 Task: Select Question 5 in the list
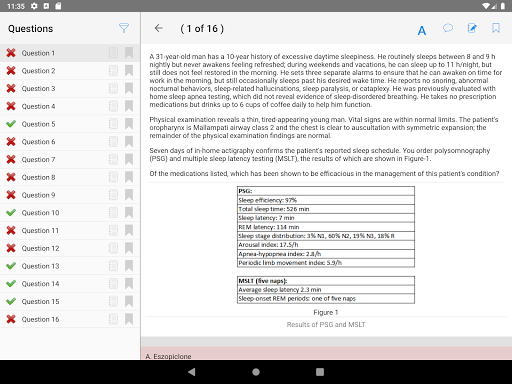pos(70,124)
